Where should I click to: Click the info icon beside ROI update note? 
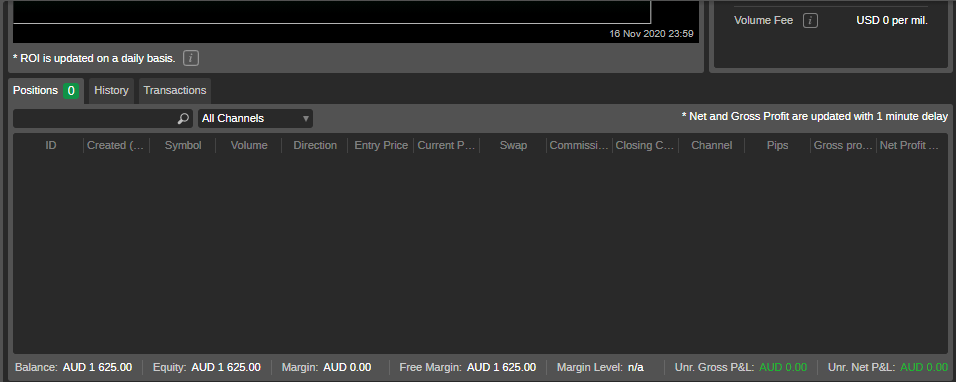[191, 58]
